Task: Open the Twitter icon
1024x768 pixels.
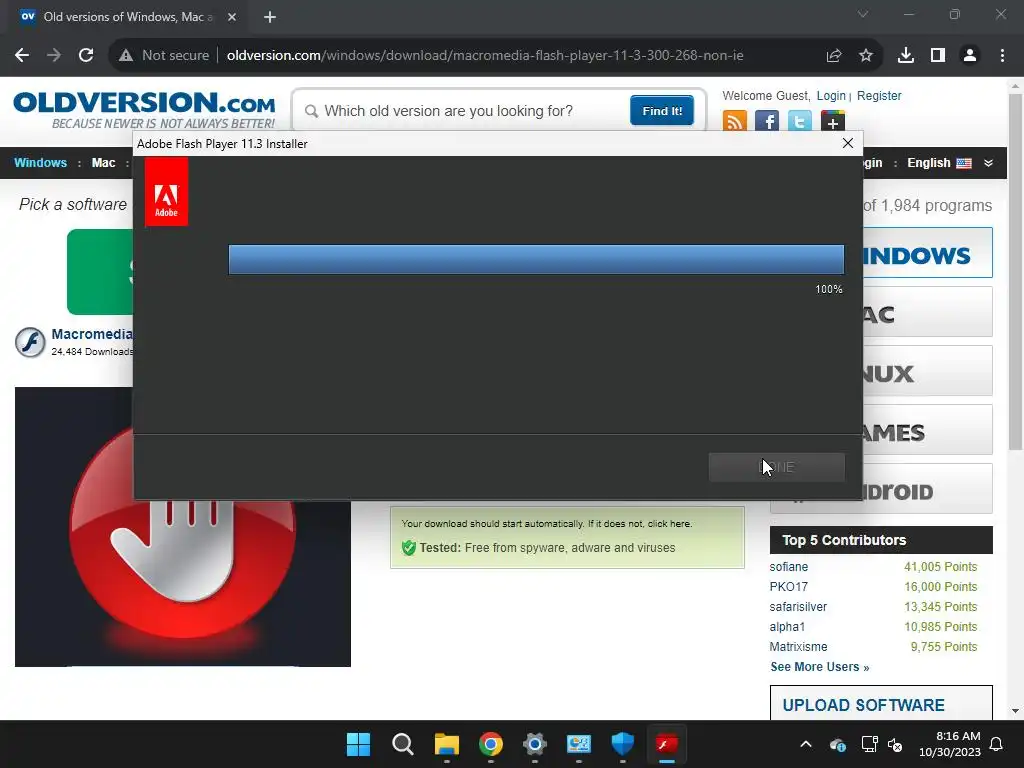Action: [800, 121]
